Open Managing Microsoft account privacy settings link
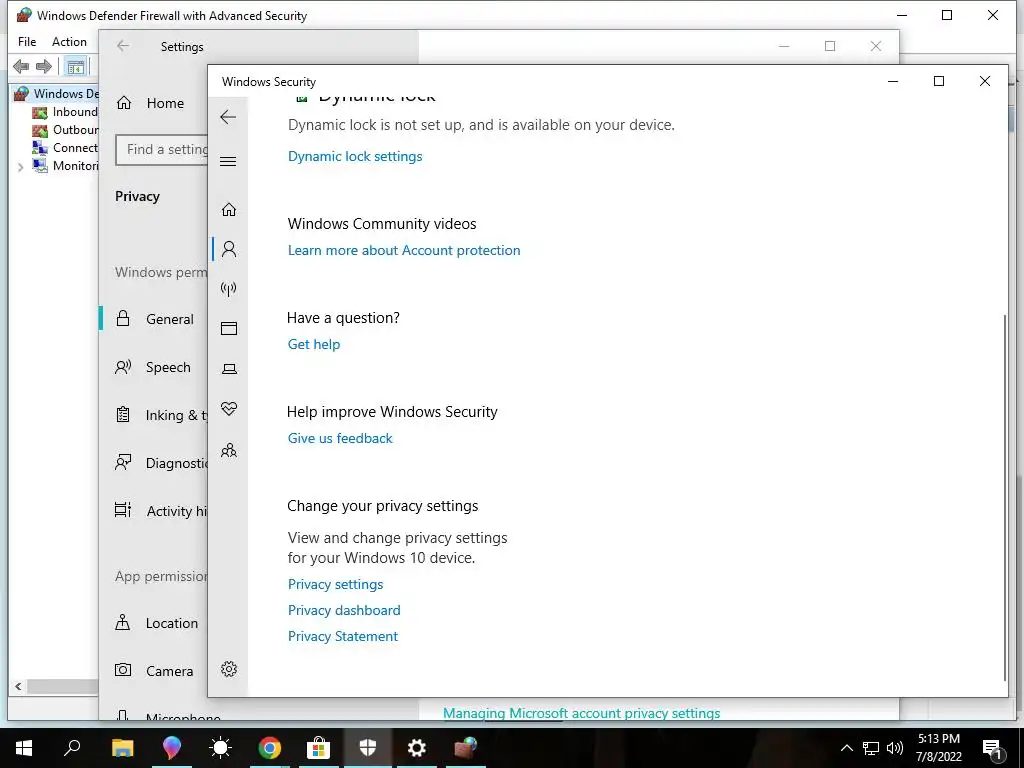 (581, 712)
